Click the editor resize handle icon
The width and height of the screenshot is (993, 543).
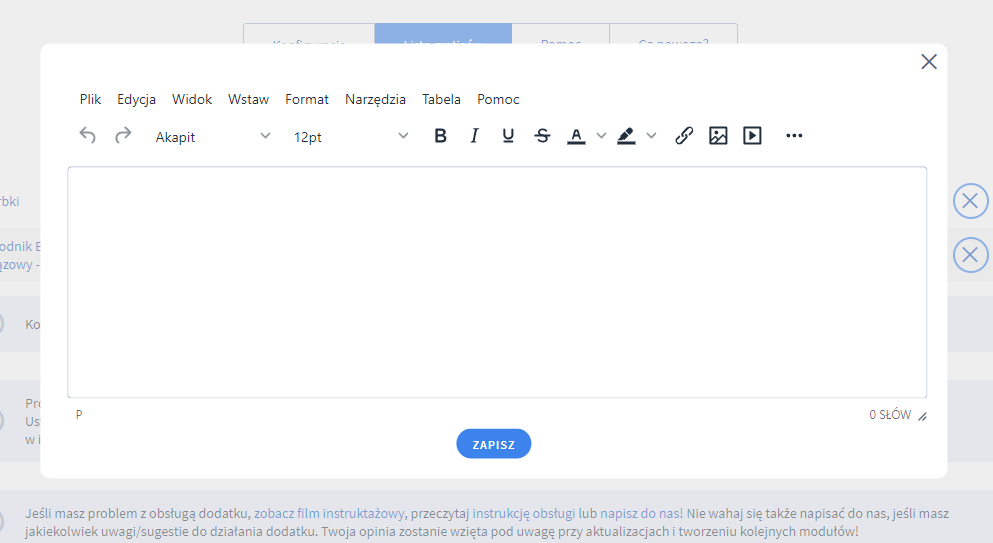pos(923,416)
